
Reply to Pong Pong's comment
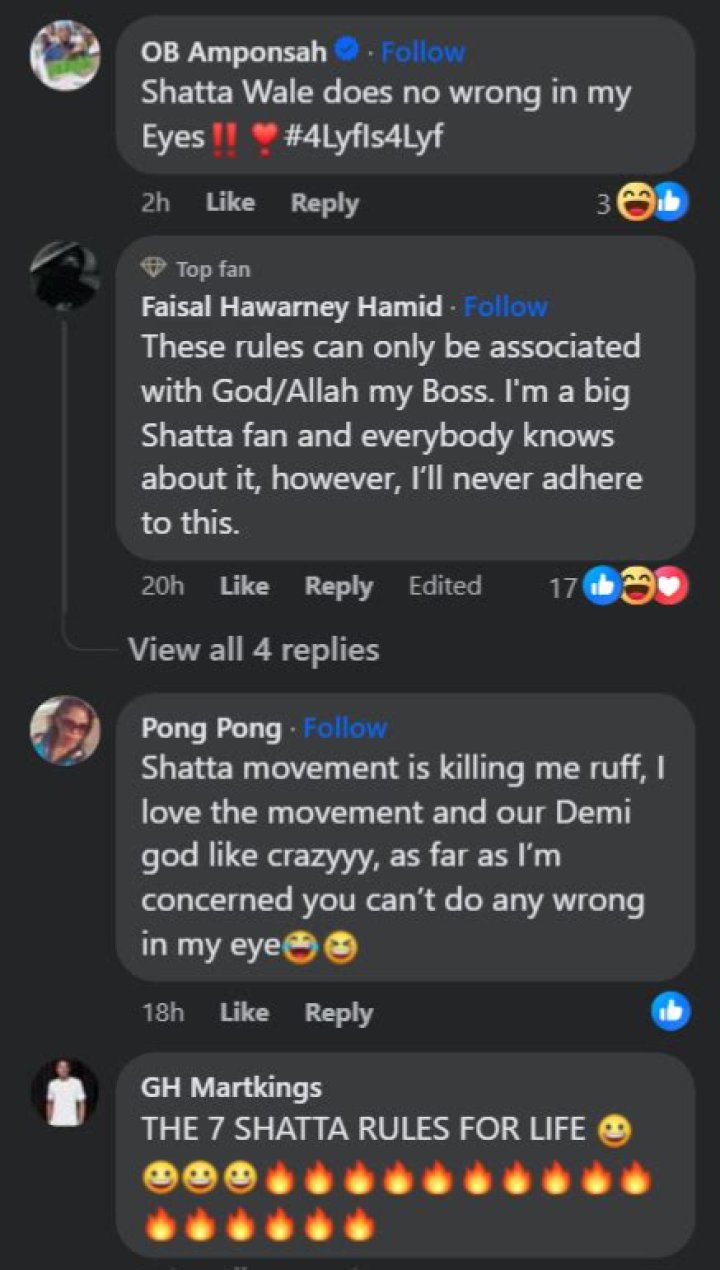click(x=338, y=1012)
